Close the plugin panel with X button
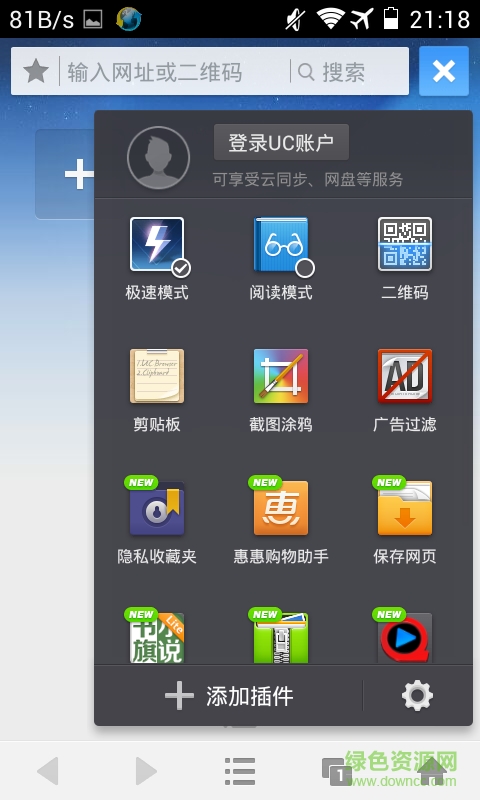Viewport: 480px width, 800px height. point(444,71)
